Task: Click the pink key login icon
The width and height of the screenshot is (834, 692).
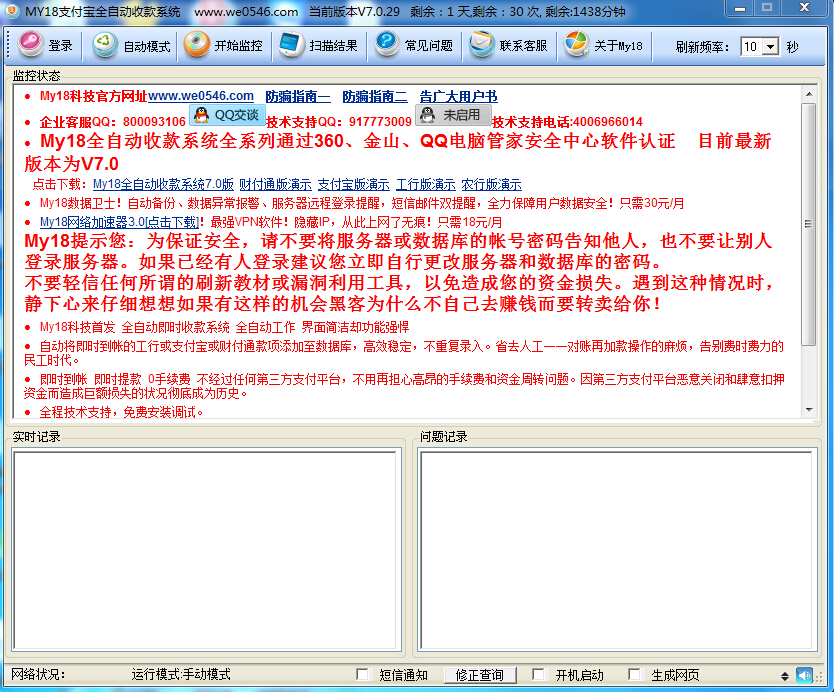Action: pos(31,45)
